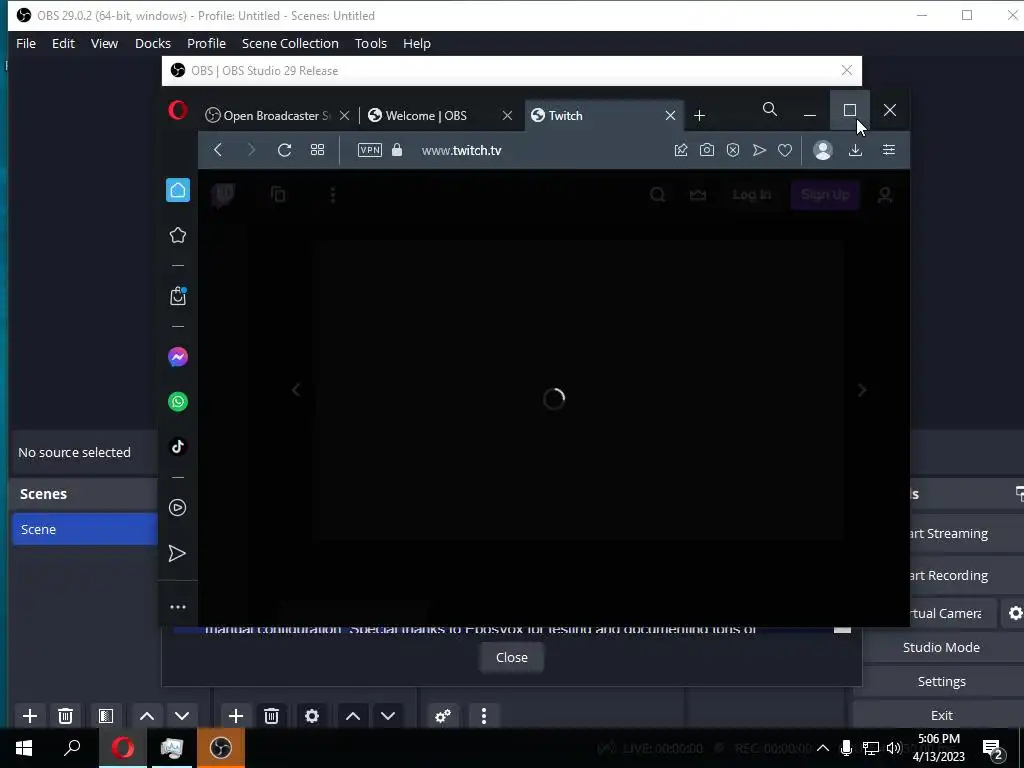The image size is (1024, 768).
Task: Move source up arrow
Action: 353,716
